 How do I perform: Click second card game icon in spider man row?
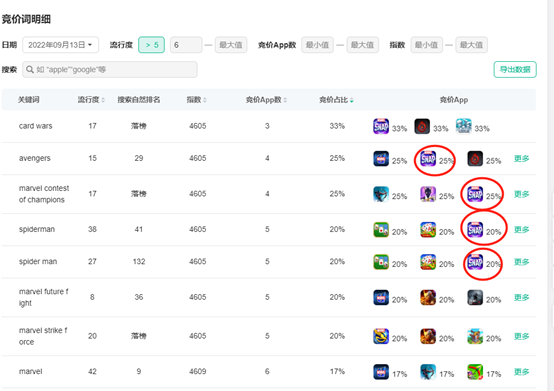pos(428,262)
